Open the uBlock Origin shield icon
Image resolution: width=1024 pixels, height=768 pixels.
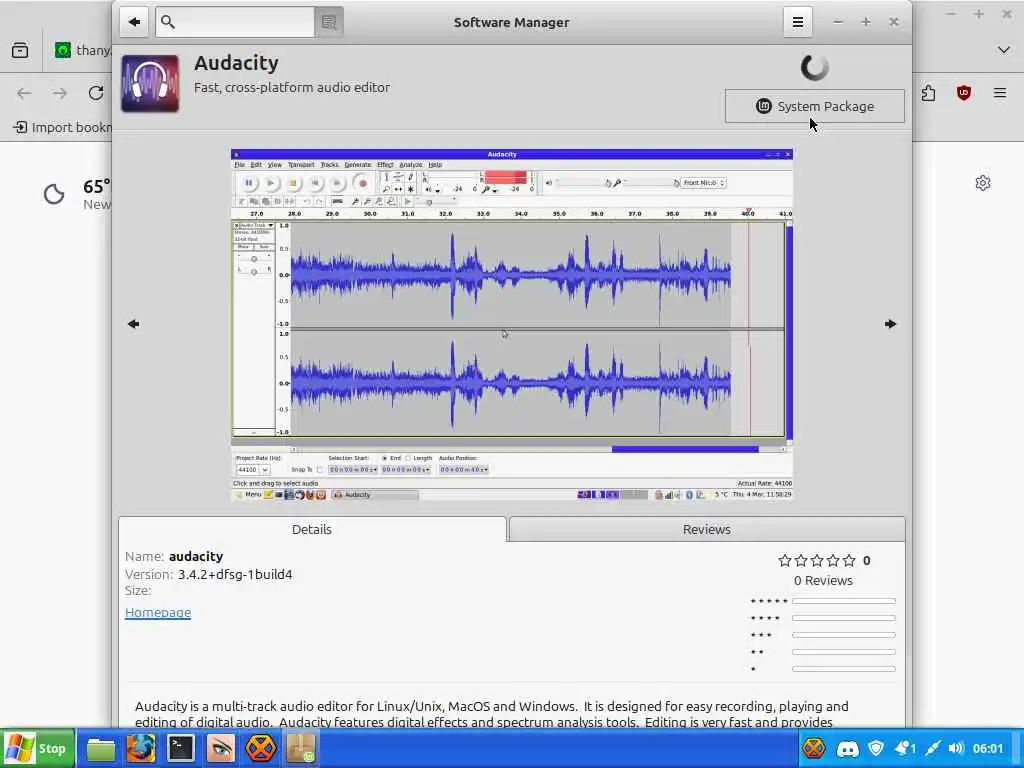964,93
